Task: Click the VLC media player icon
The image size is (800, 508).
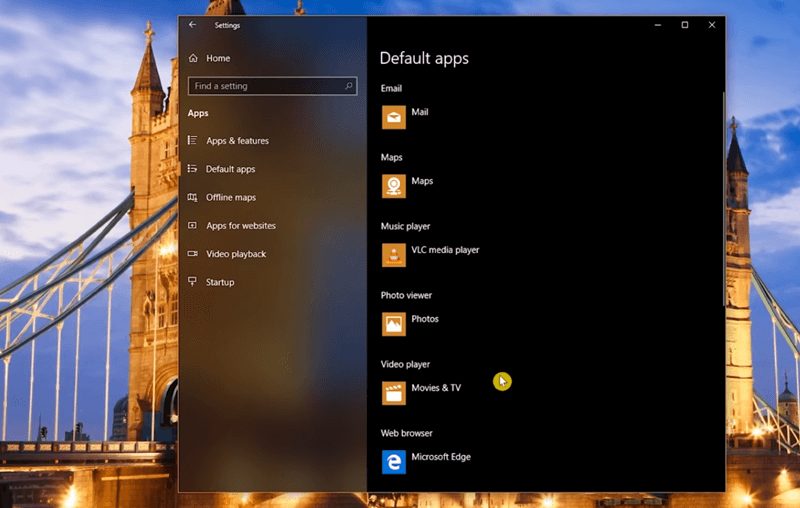Action: [x=394, y=255]
